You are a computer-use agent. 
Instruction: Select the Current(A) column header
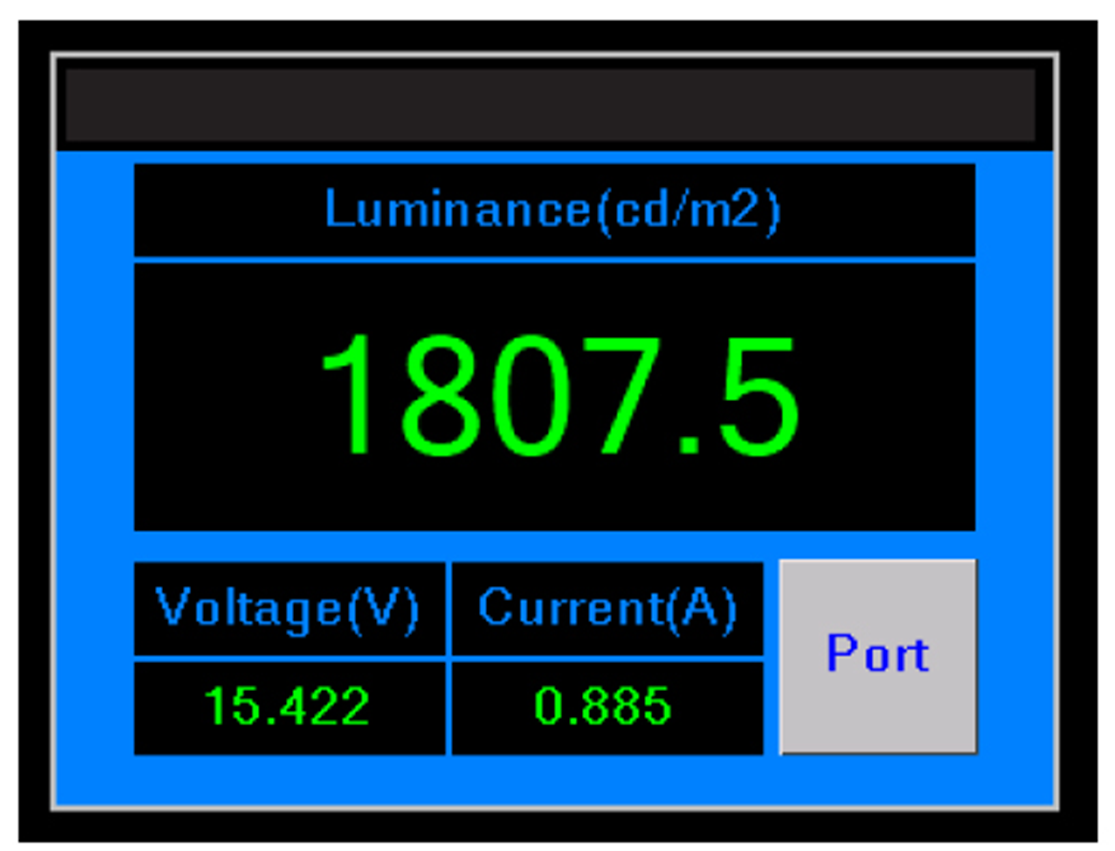607,608
